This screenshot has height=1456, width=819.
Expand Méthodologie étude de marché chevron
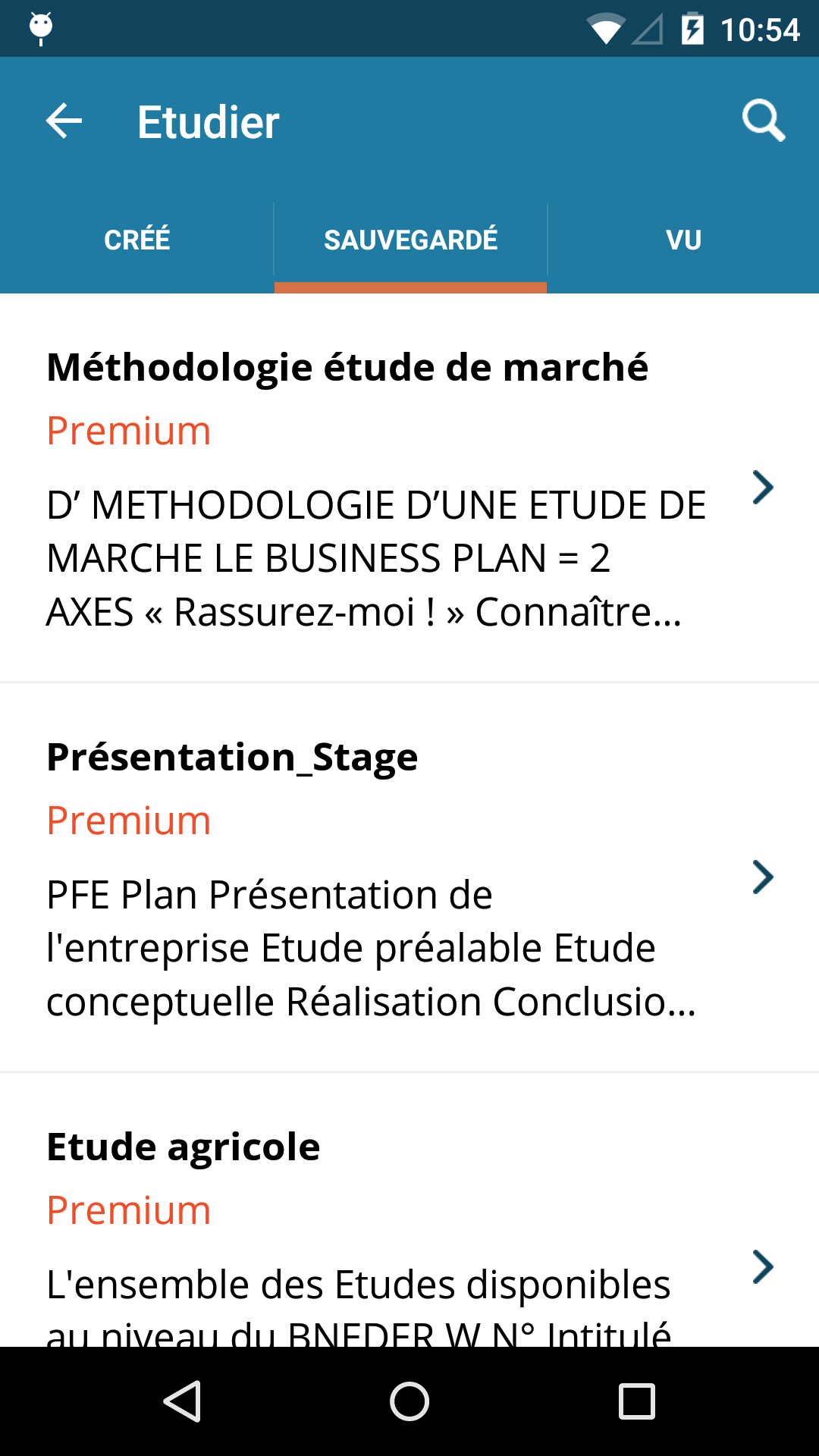pyautogui.click(x=763, y=488)
